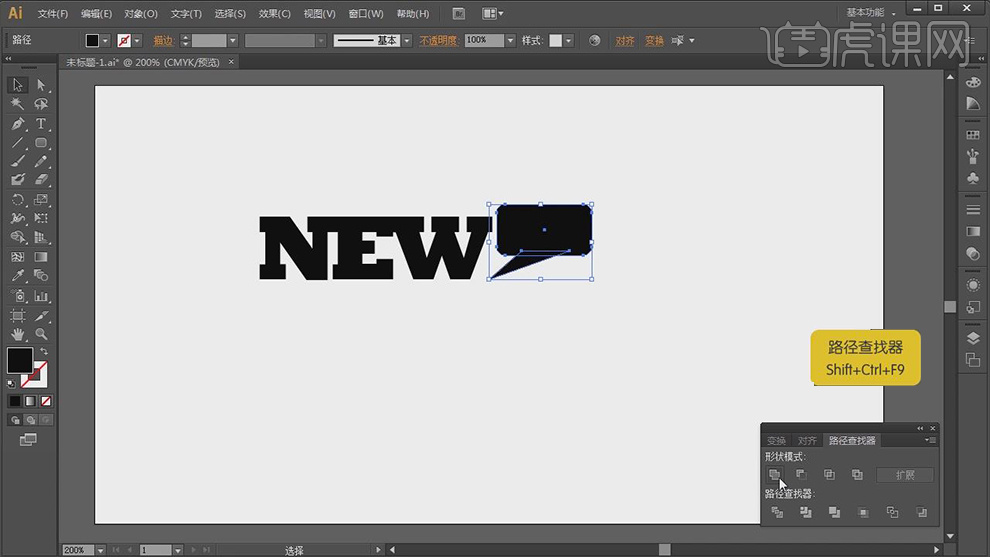Viewport: 990px width, 557px height.
Task: Apply Divide in the Pathfinder row
Action: click(777, 512)
